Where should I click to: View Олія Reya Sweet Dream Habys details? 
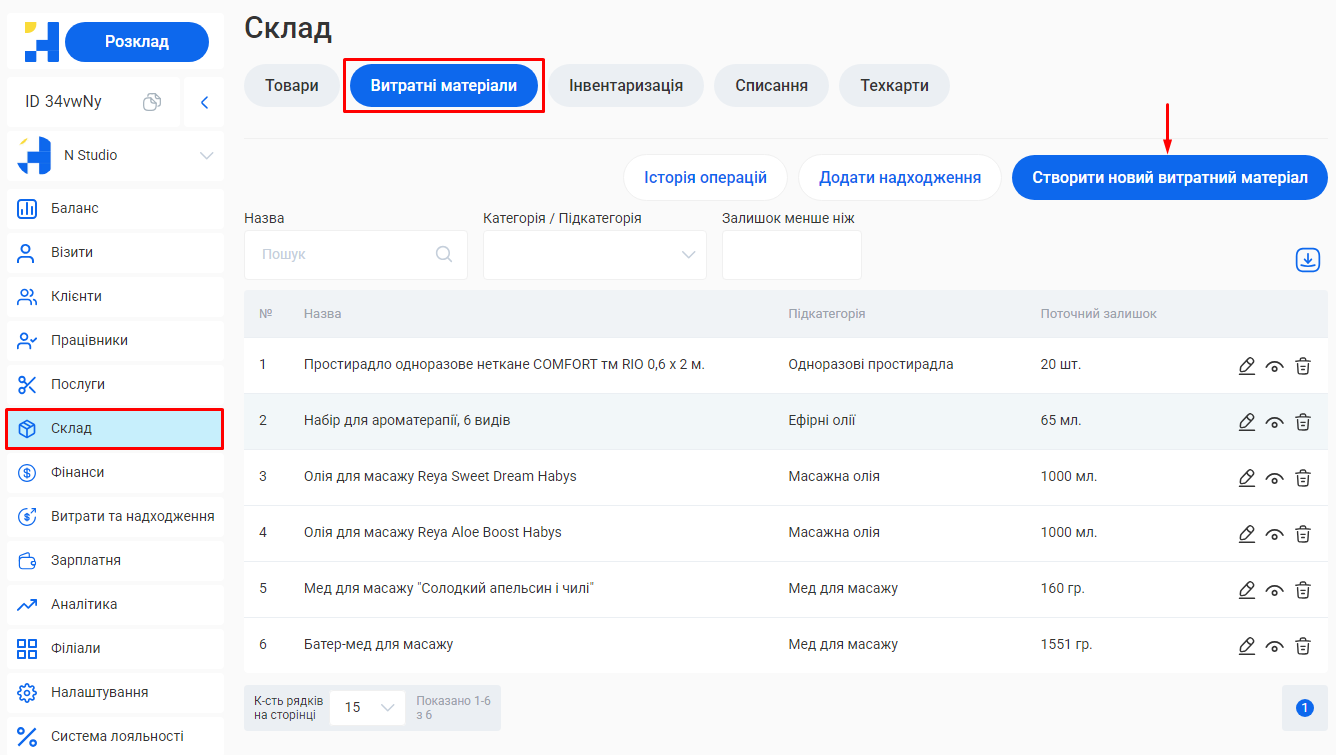point(1274,478)
